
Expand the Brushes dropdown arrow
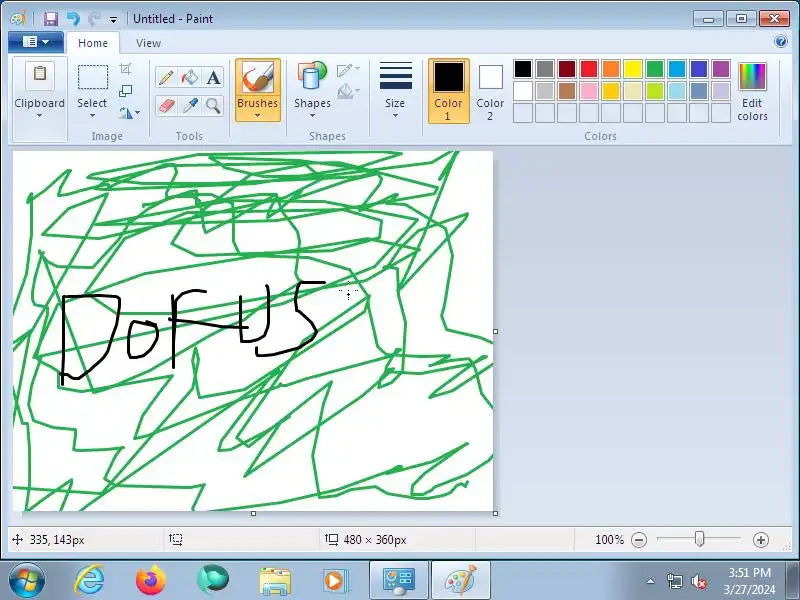[258, 115]
